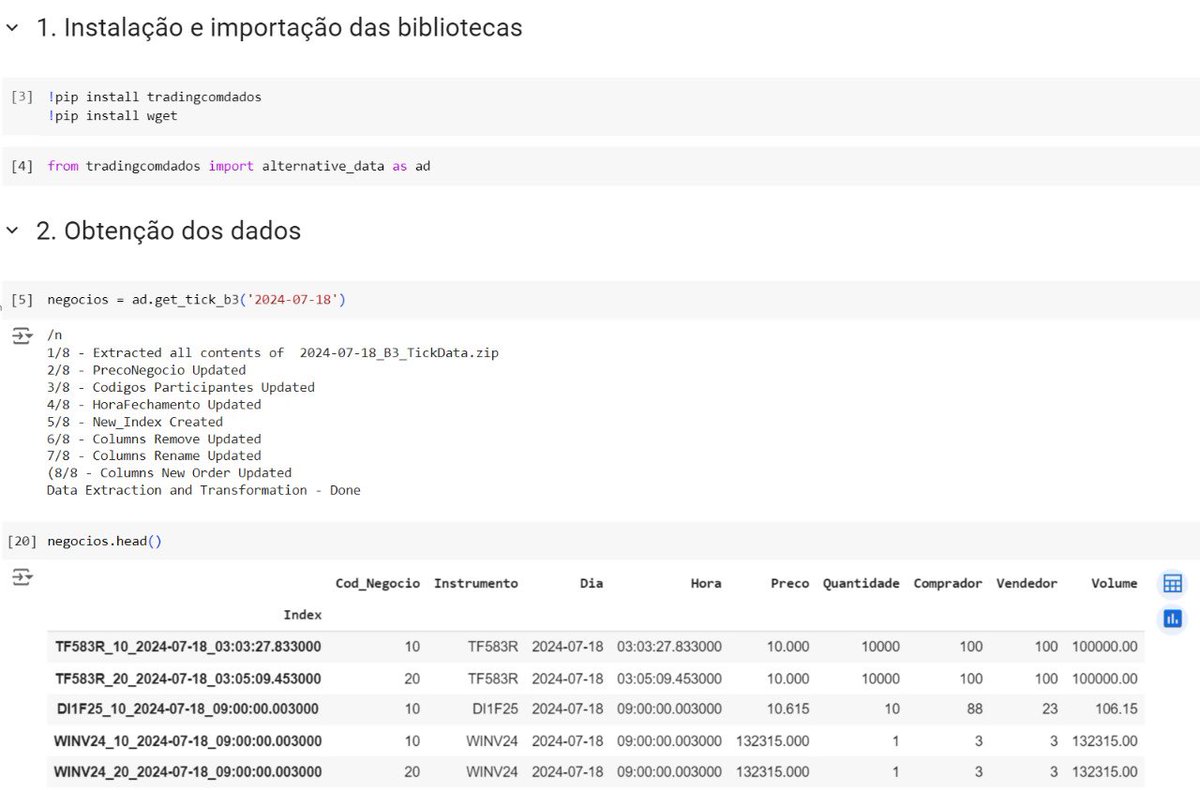Run cell [3] with pip install

point(22,97)
